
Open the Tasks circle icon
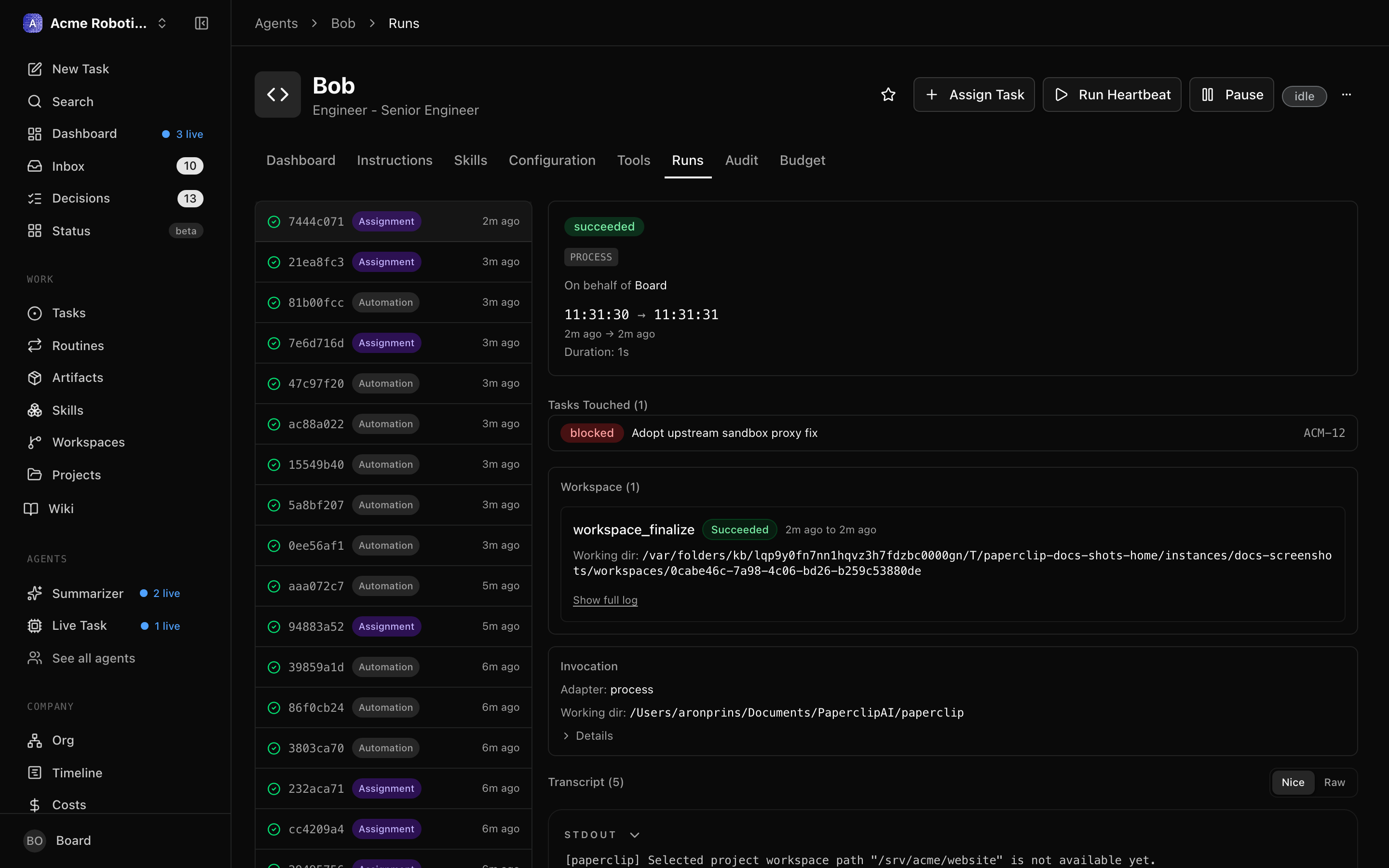35,313
